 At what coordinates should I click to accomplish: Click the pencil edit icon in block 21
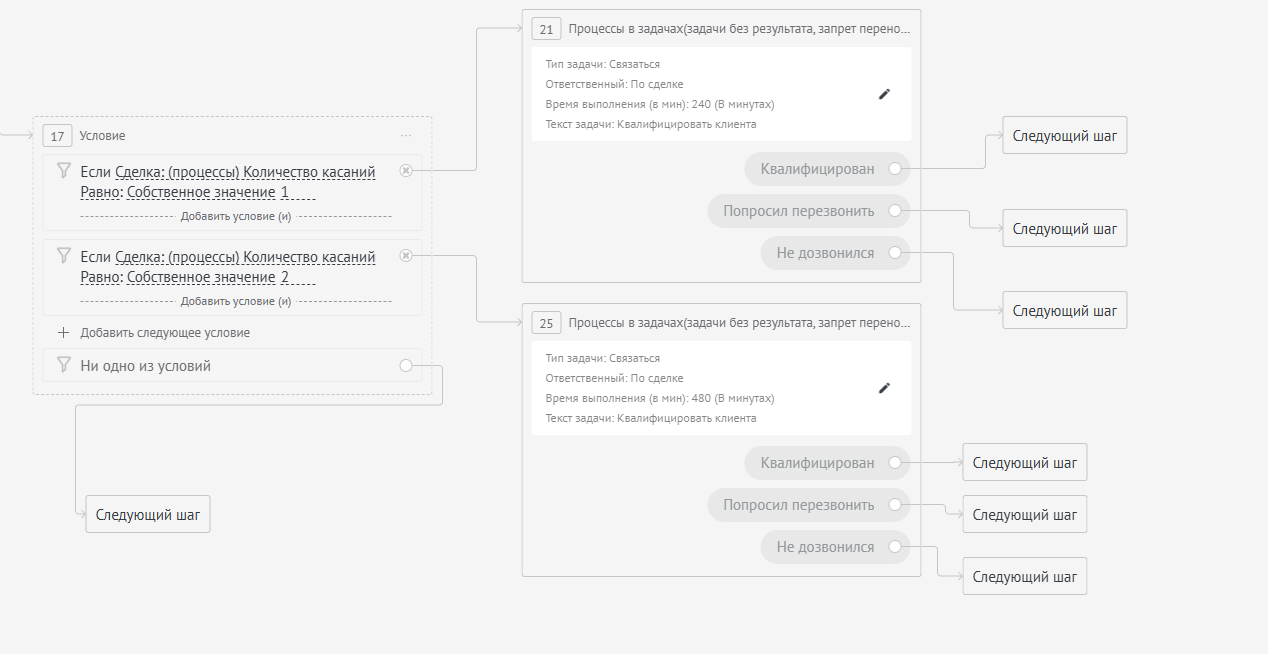click(x=884, y=94)
